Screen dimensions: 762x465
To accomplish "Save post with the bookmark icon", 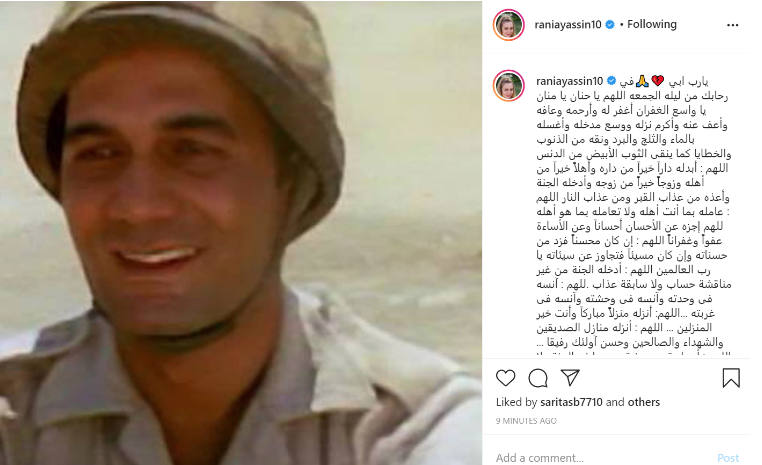I will [x=731, y=378].
